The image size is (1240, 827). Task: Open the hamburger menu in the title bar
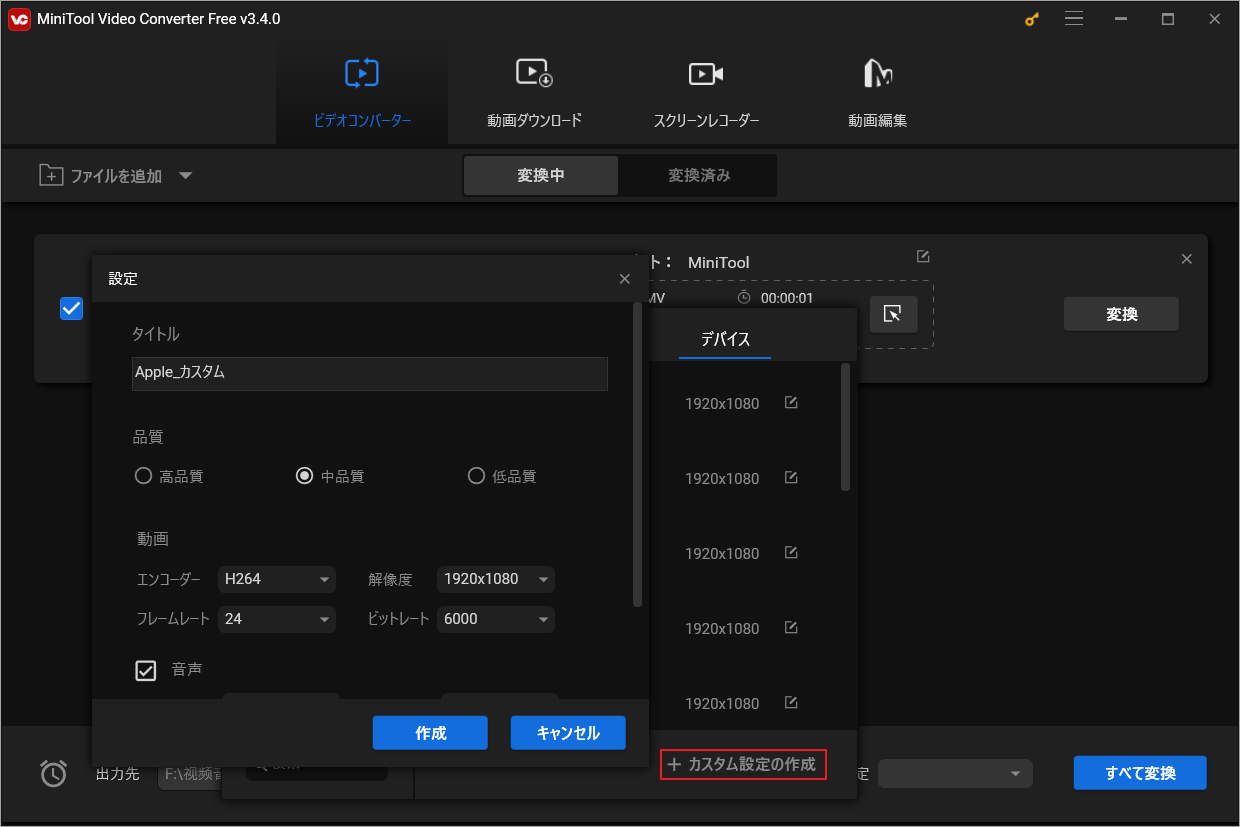point(1075,19)
